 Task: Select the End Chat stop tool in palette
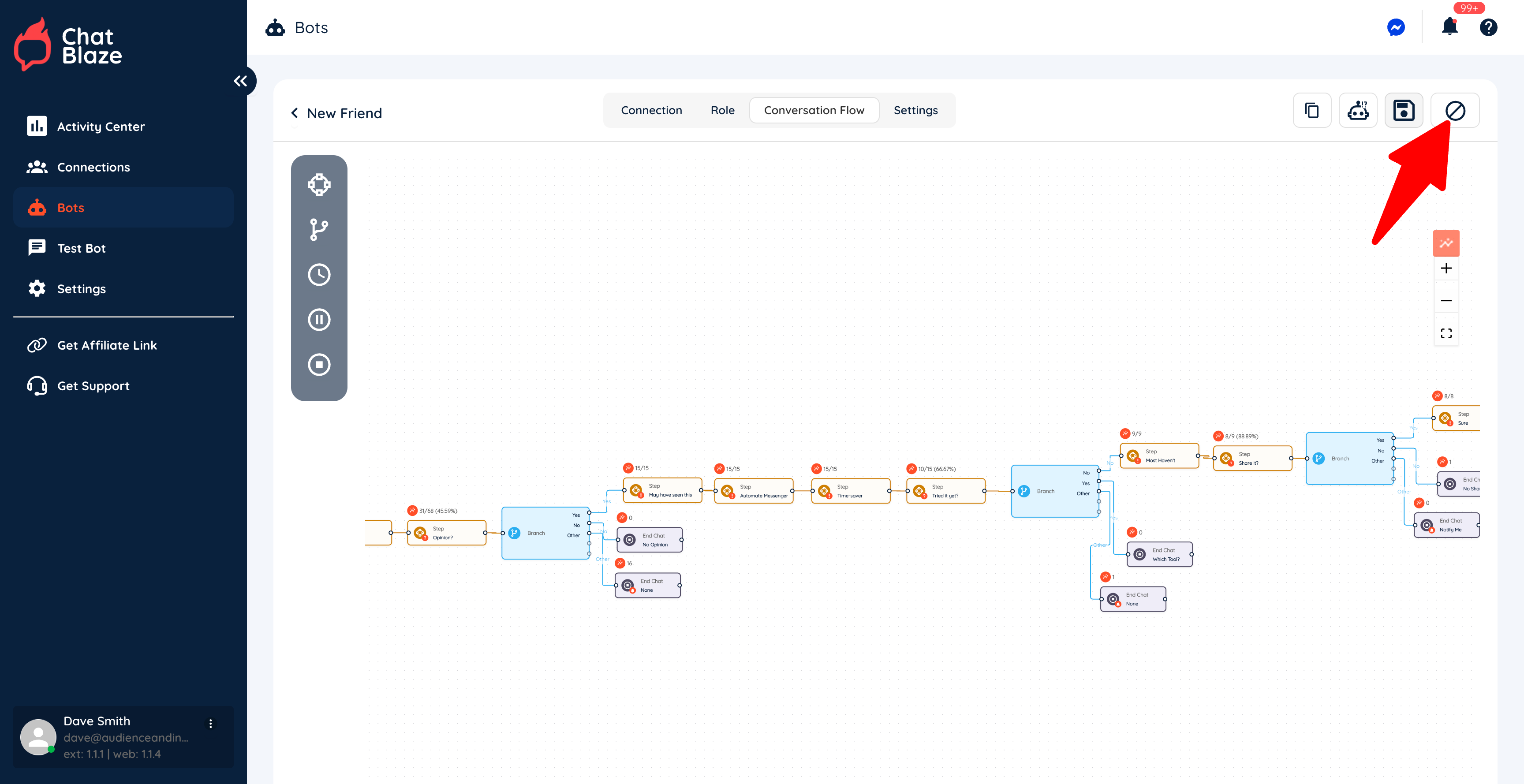[319, 365]
